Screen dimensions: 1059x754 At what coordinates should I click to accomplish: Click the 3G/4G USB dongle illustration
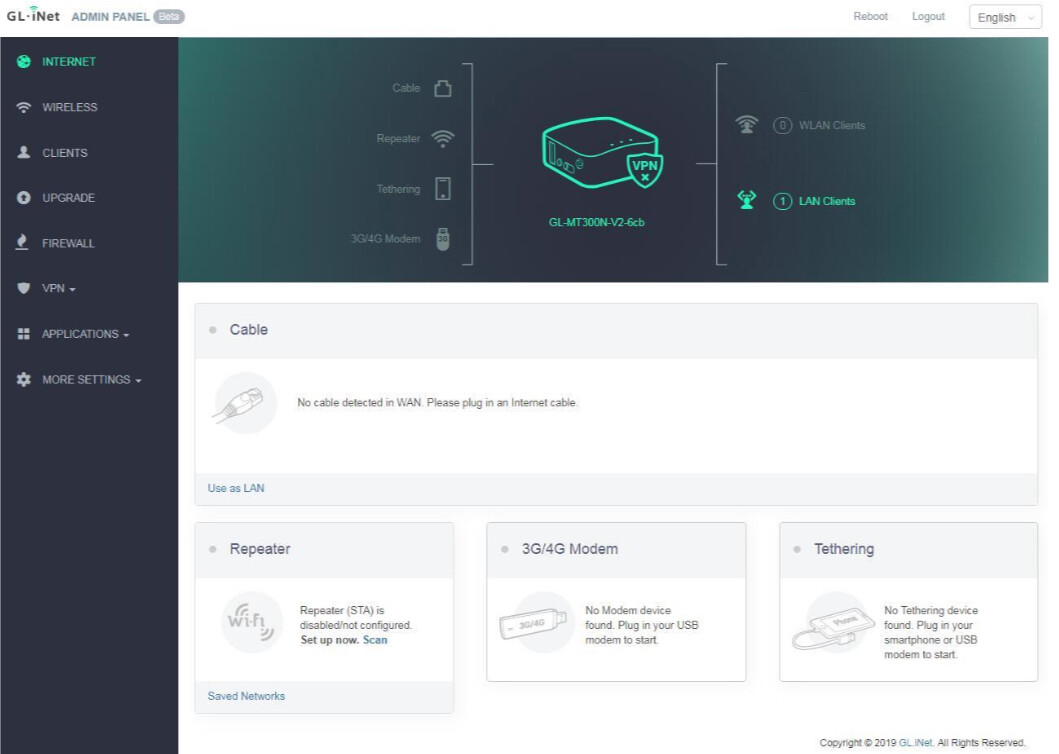(537, 622)
